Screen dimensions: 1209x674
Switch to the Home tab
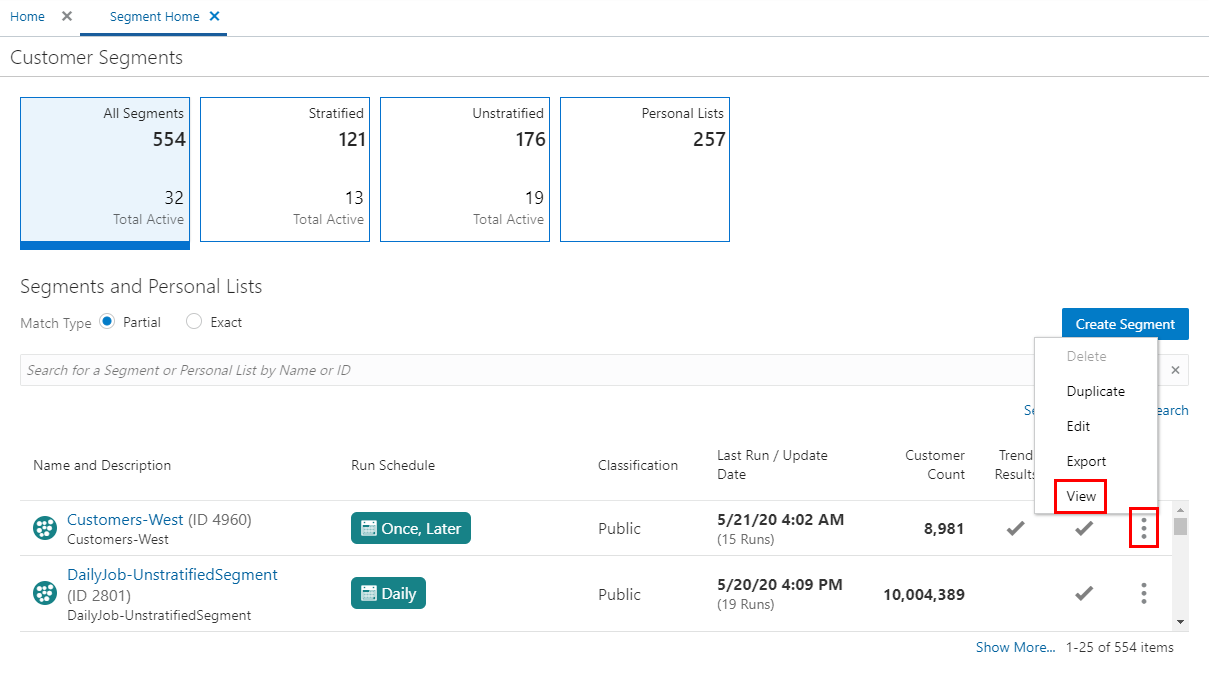[27, 17]
